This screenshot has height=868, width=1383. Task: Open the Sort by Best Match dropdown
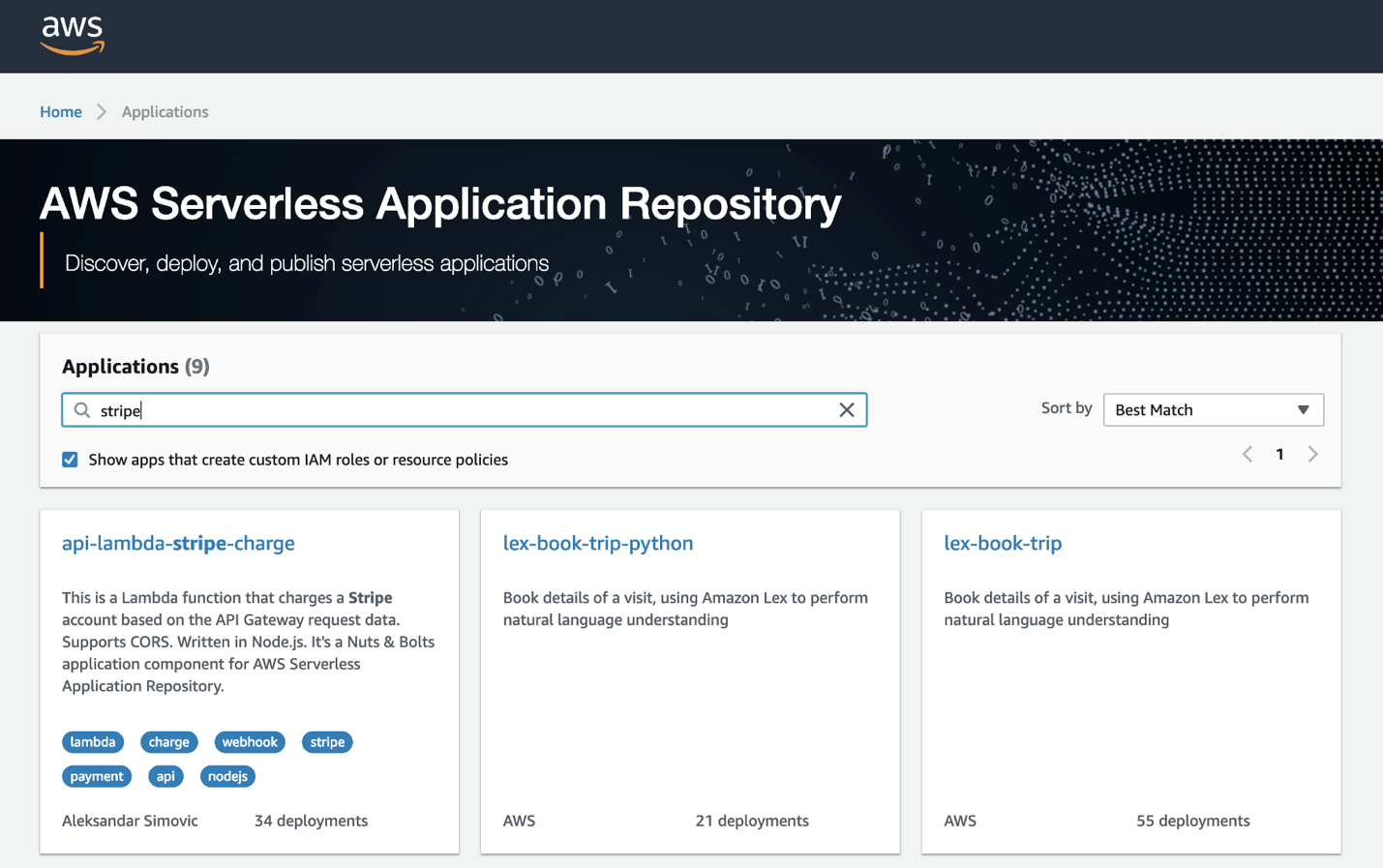[1213, 410]
